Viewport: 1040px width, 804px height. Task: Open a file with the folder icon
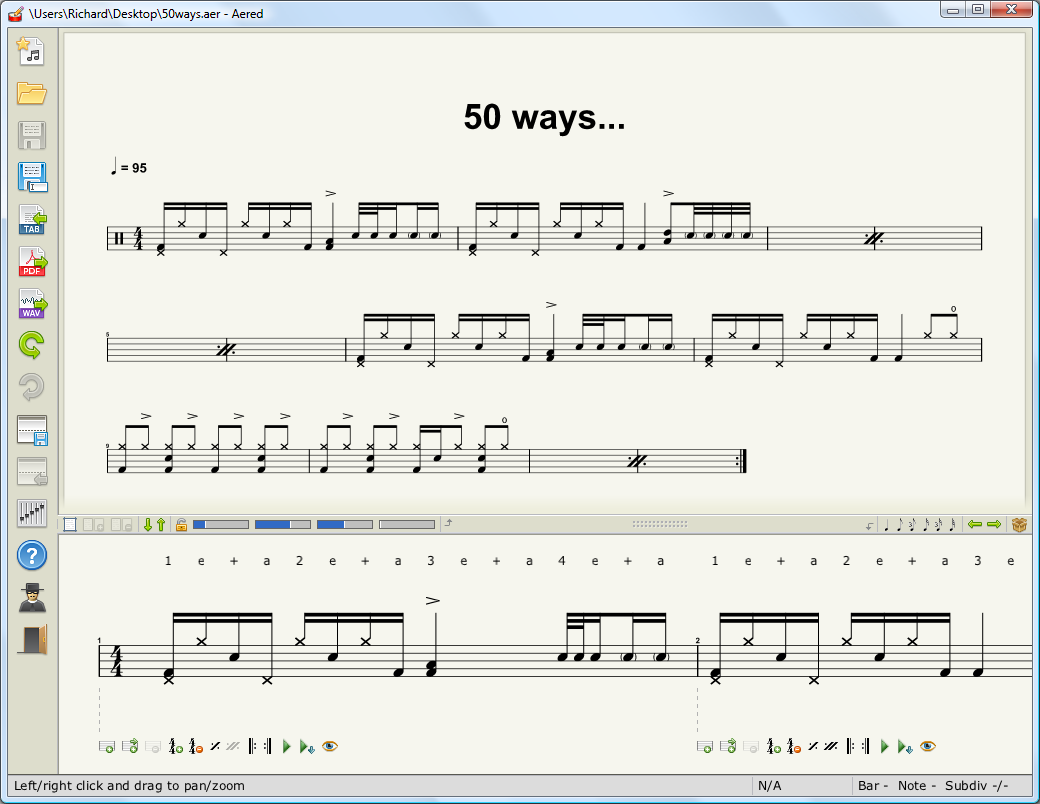pyautogui.click(x=31, y=93)
